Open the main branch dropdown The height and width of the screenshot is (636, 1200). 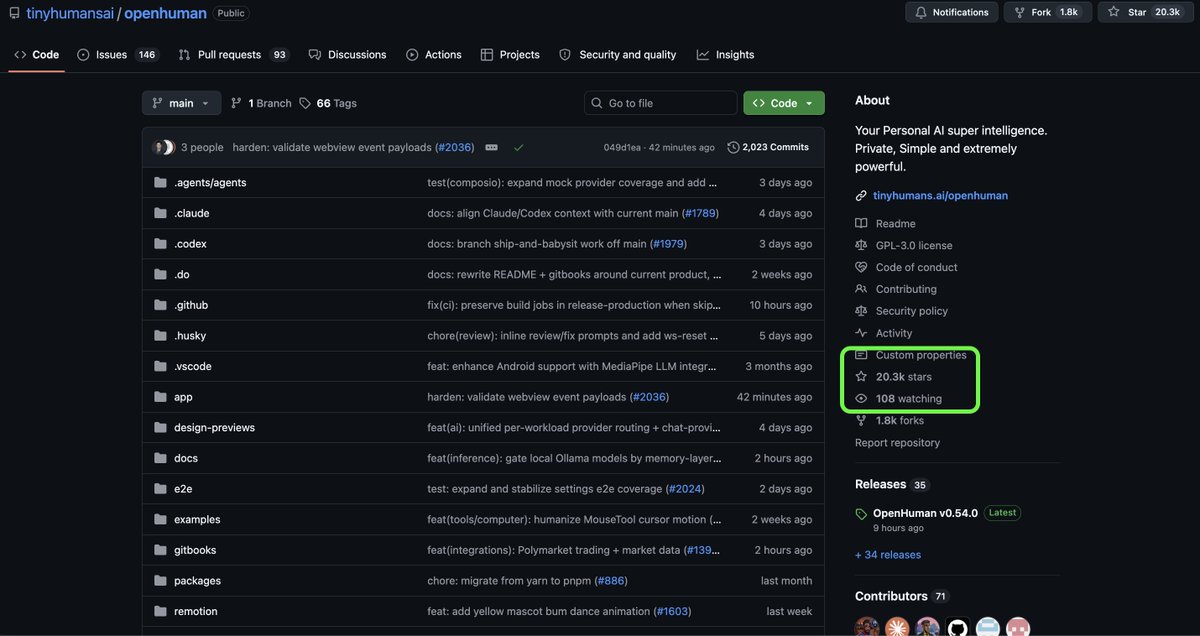point(181,103)
